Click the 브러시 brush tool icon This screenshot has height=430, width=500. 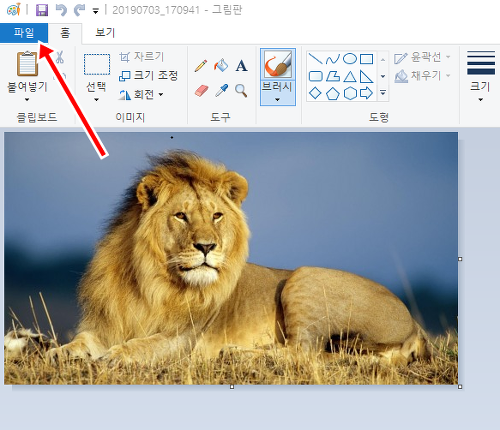(278, 64)
